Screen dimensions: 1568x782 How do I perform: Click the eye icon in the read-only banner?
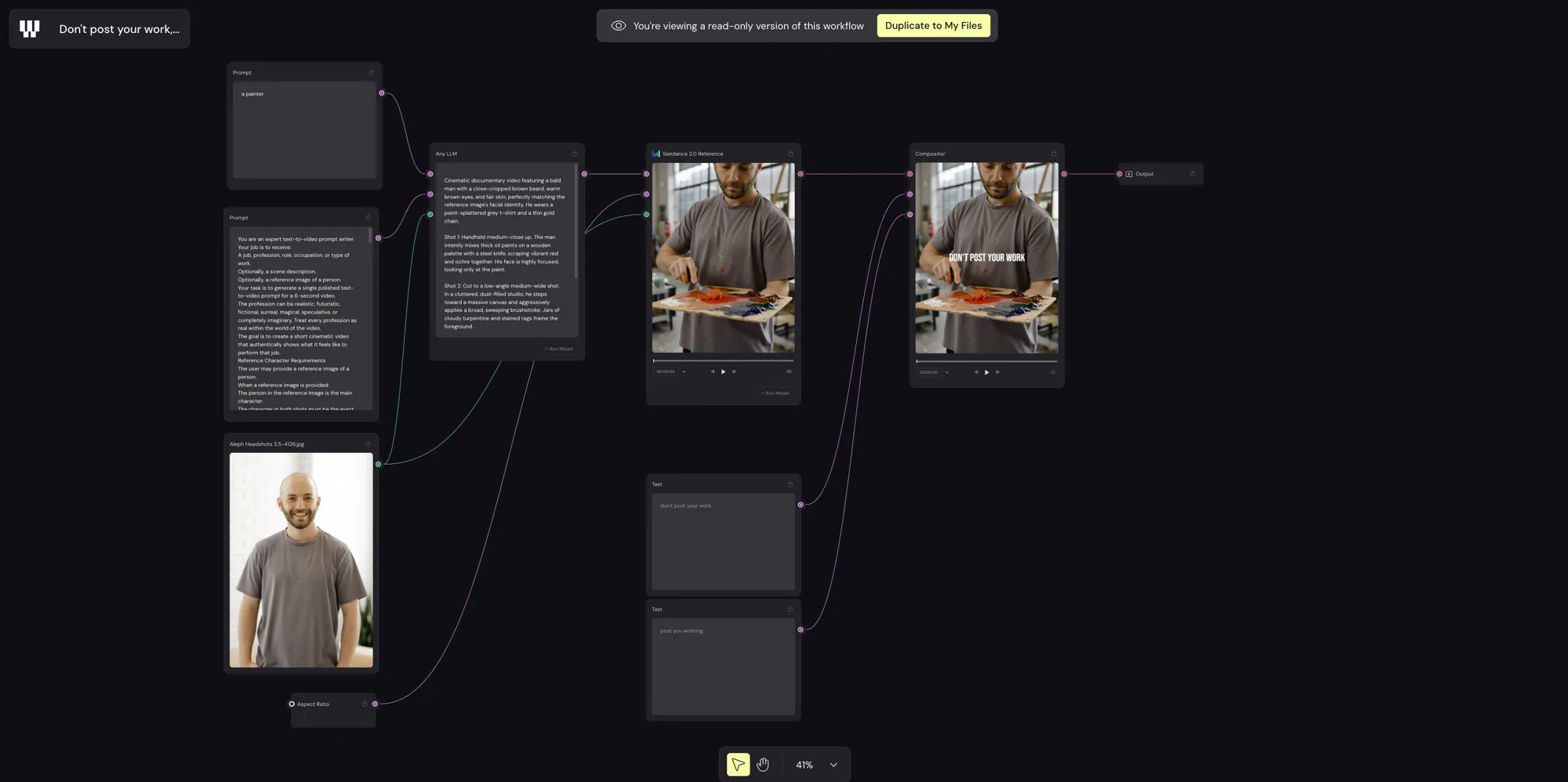click(619, 26)
